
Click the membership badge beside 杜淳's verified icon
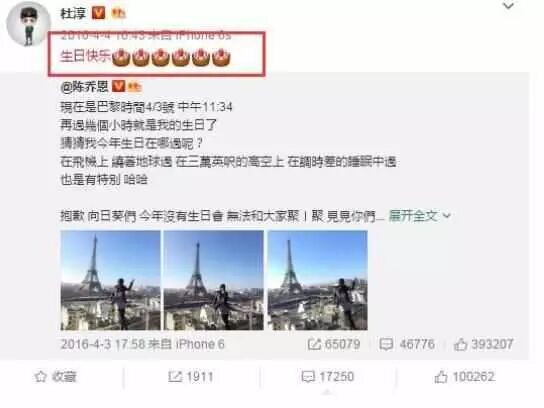point(118,14)
